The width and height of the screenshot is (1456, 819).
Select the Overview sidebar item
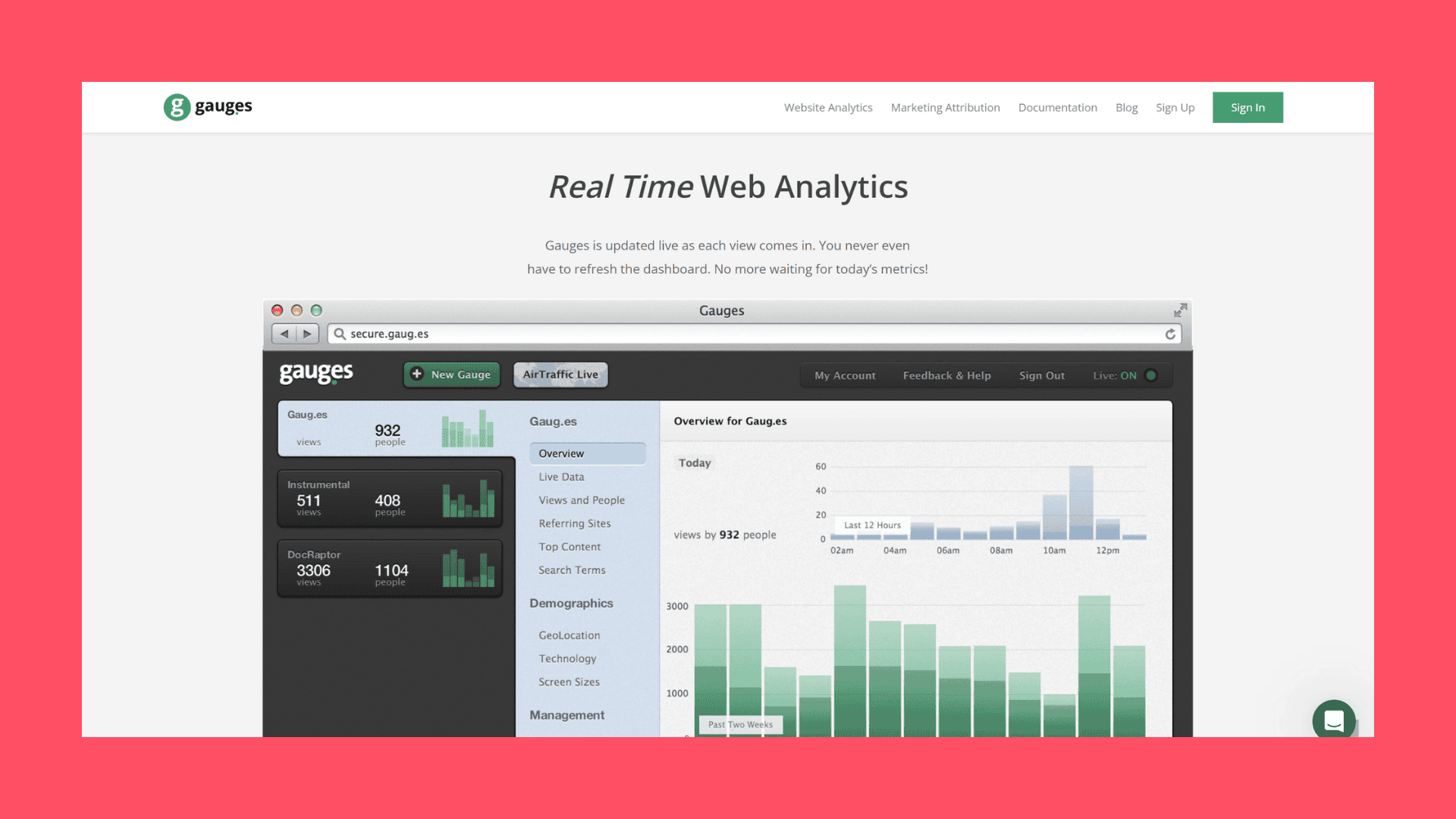588,453
